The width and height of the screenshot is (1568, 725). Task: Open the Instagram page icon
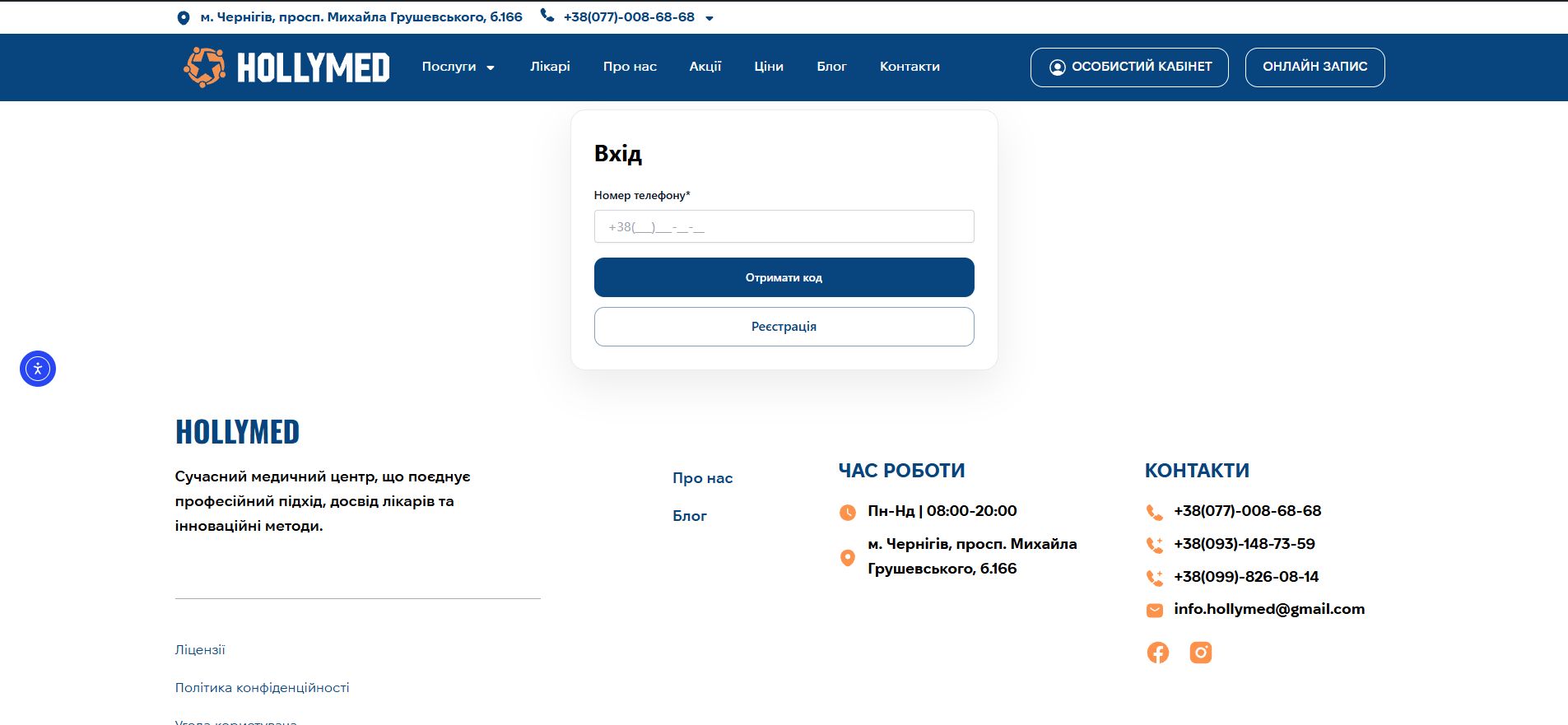(1200, 653)
